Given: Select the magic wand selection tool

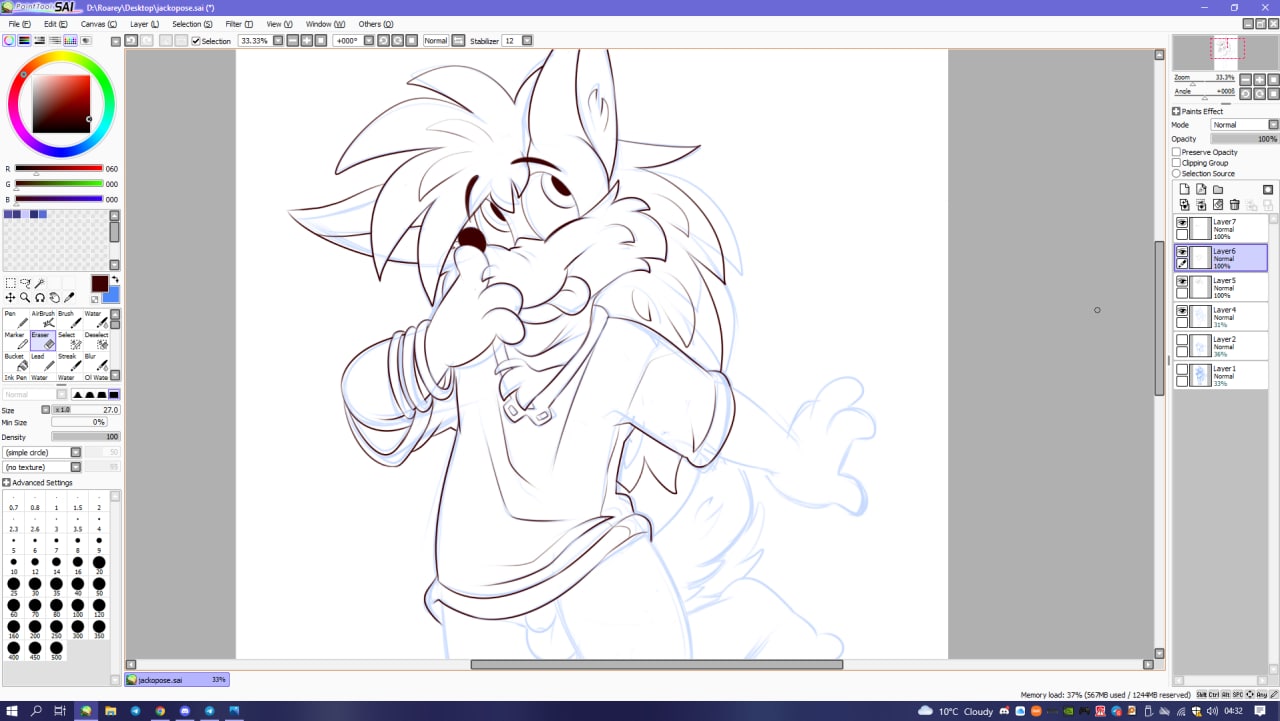Looking at the screenshot, I should click(x=40, y=283).
